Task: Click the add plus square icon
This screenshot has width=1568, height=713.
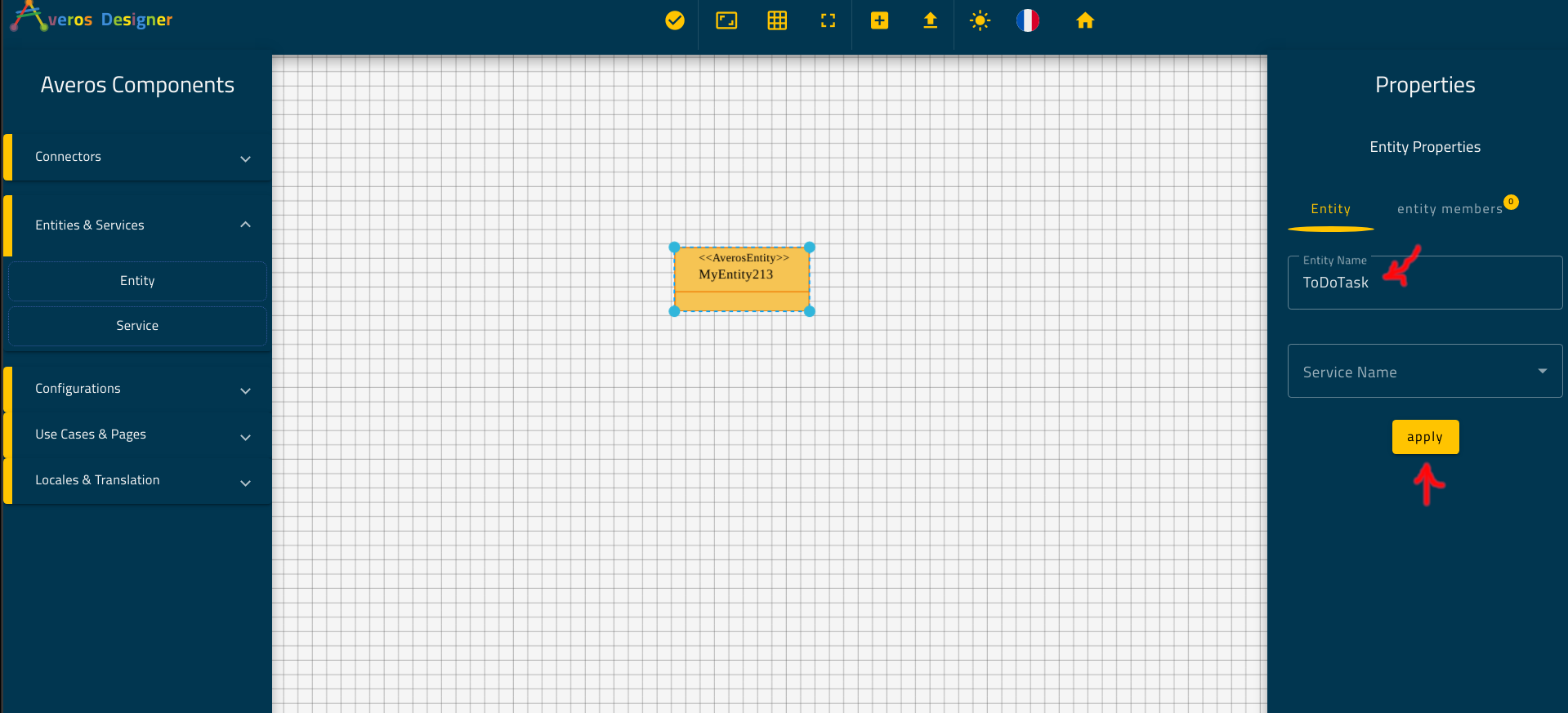Action: click(879, 20)
